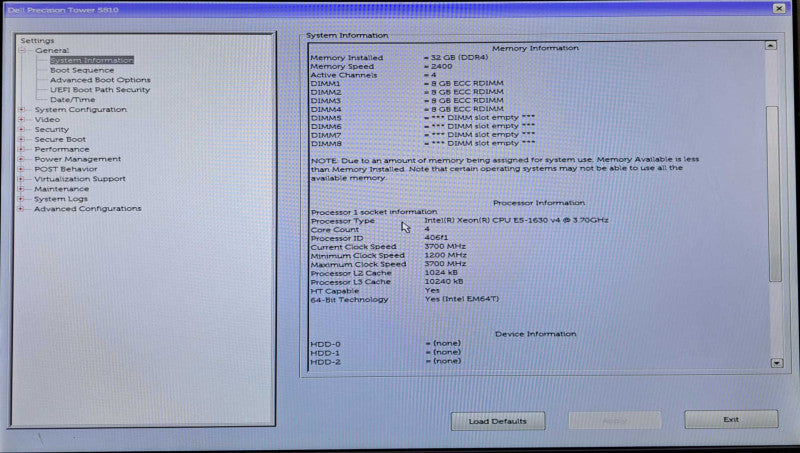Viewport: 800px width, 453px height.
Task: Expand the POST Behavior node
Action: (x=22, y=169)
